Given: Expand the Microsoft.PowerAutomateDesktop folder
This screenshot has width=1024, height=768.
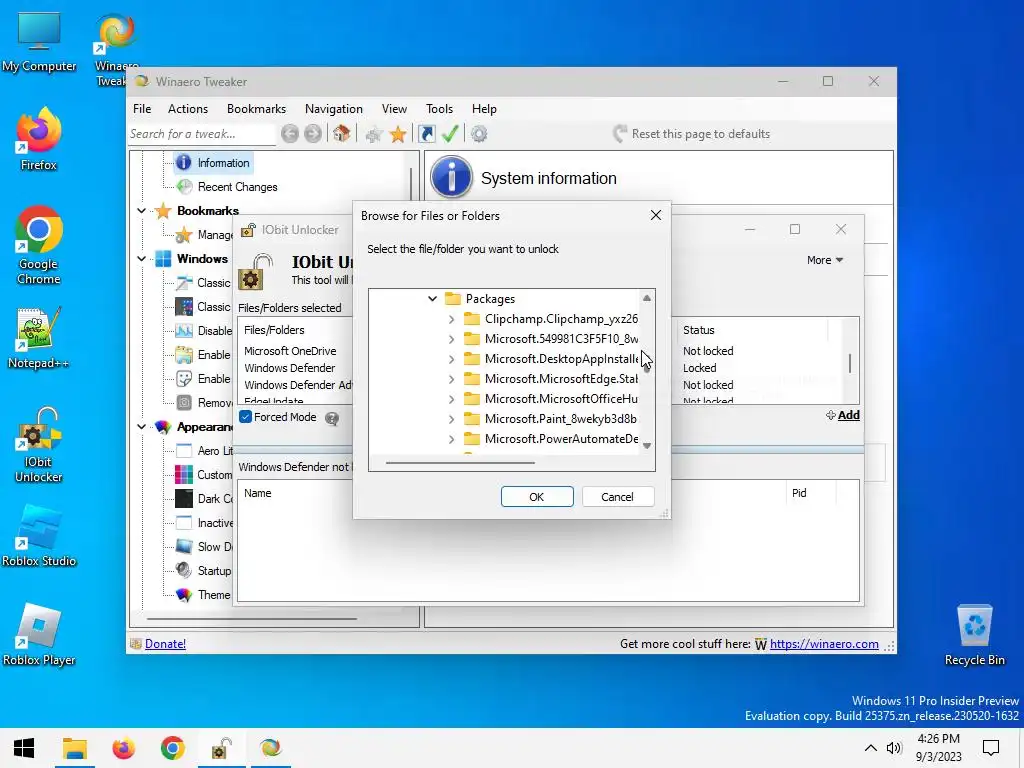Looking at the screenshot, I should [451, 439].
